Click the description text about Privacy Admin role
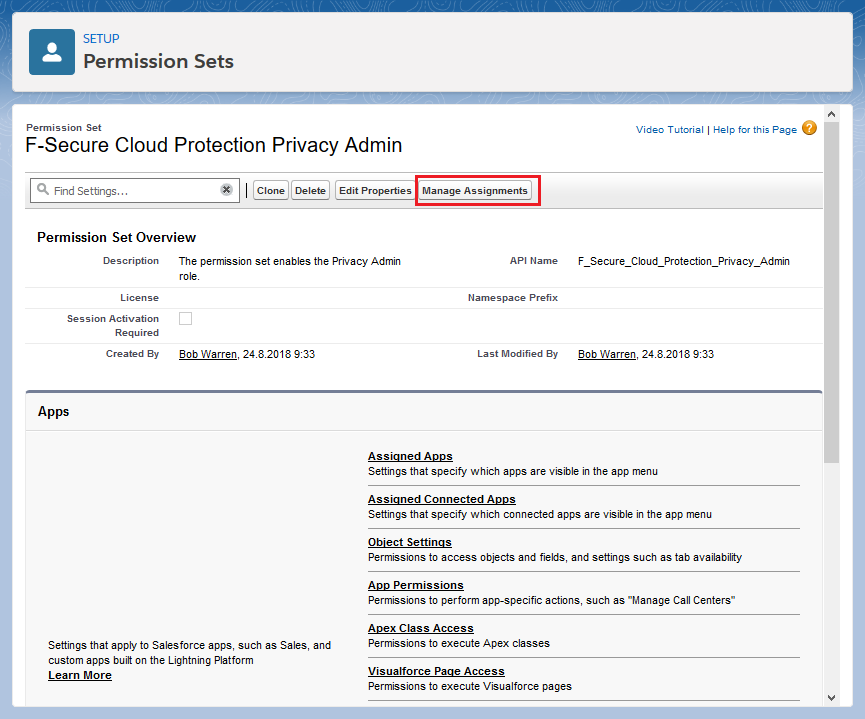Screen dimensions: 865x719 [290, 269]
